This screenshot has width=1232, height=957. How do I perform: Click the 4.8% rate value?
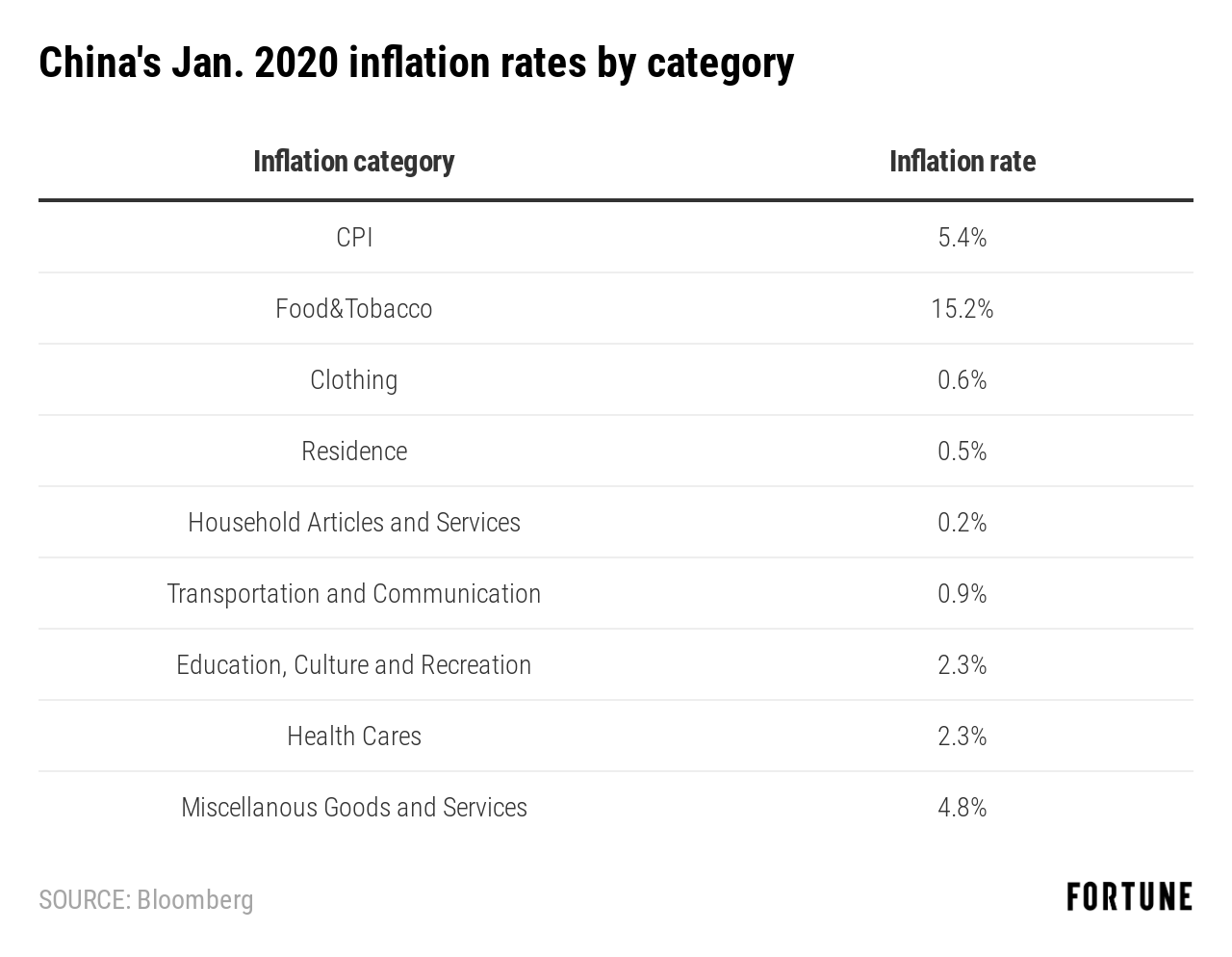(962, 808)
